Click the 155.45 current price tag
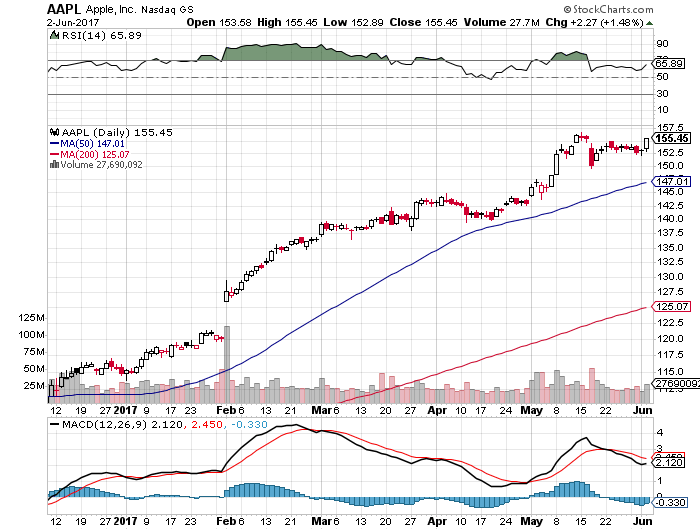The width and height of the screenshot is (700, 530). [668, 138]
